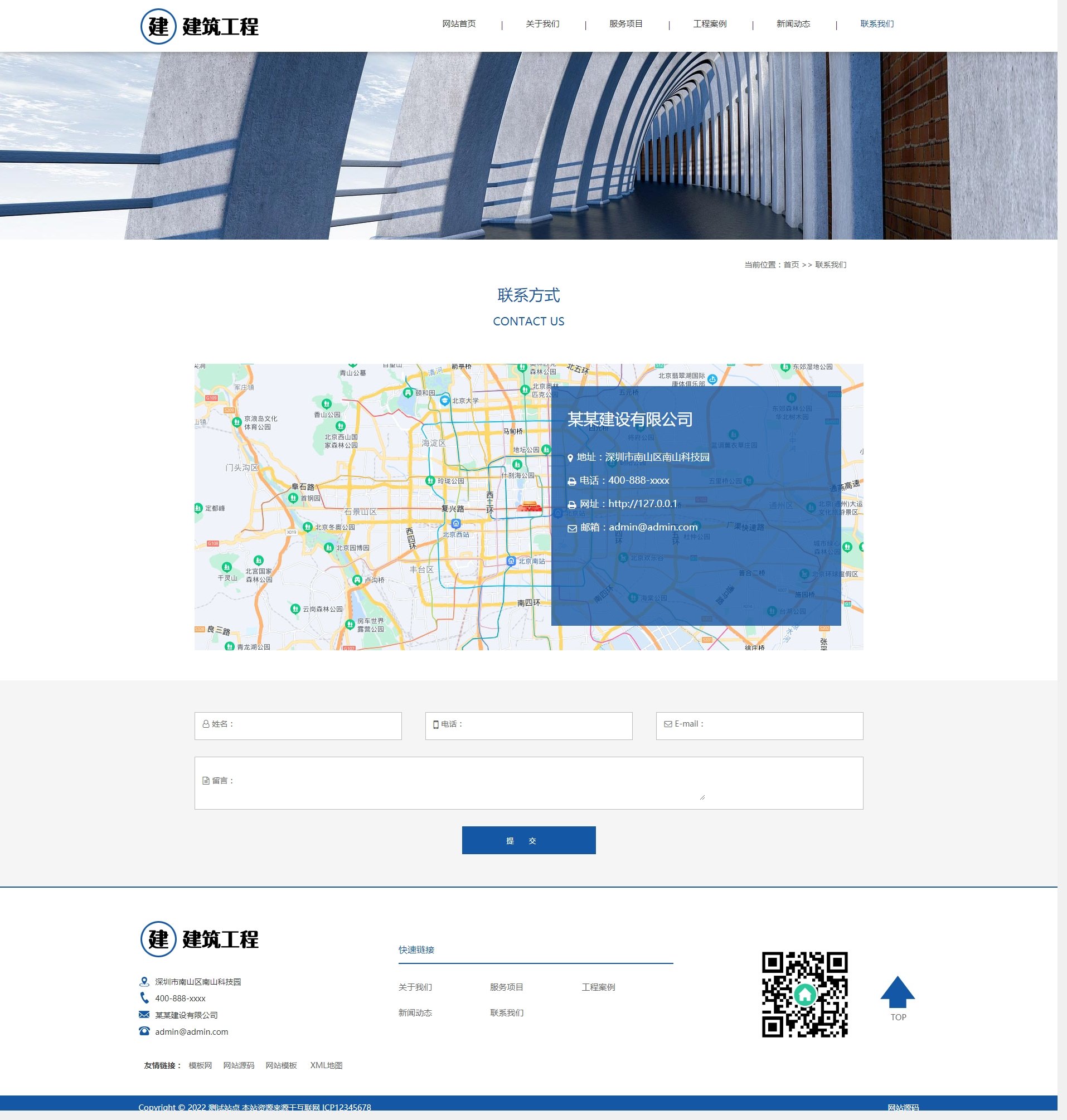The image size is (1067, 1120).
Task: Click the footer QR code image
Action: pyautogui.click(x=804, y=995)
